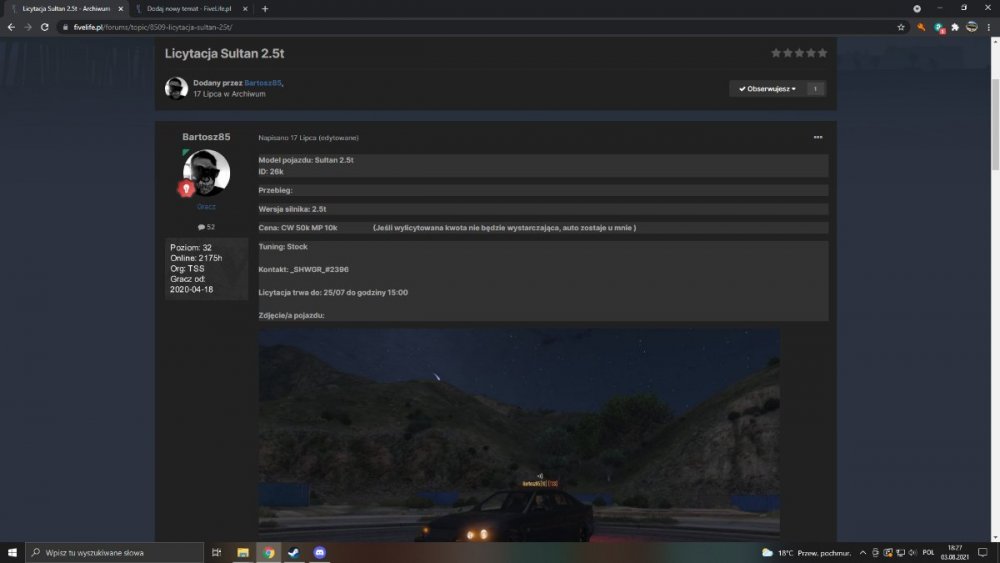Click the "Wersja silnika: 2.5t" line
Screen dimensions: 1000x563
tap(292, 209)
